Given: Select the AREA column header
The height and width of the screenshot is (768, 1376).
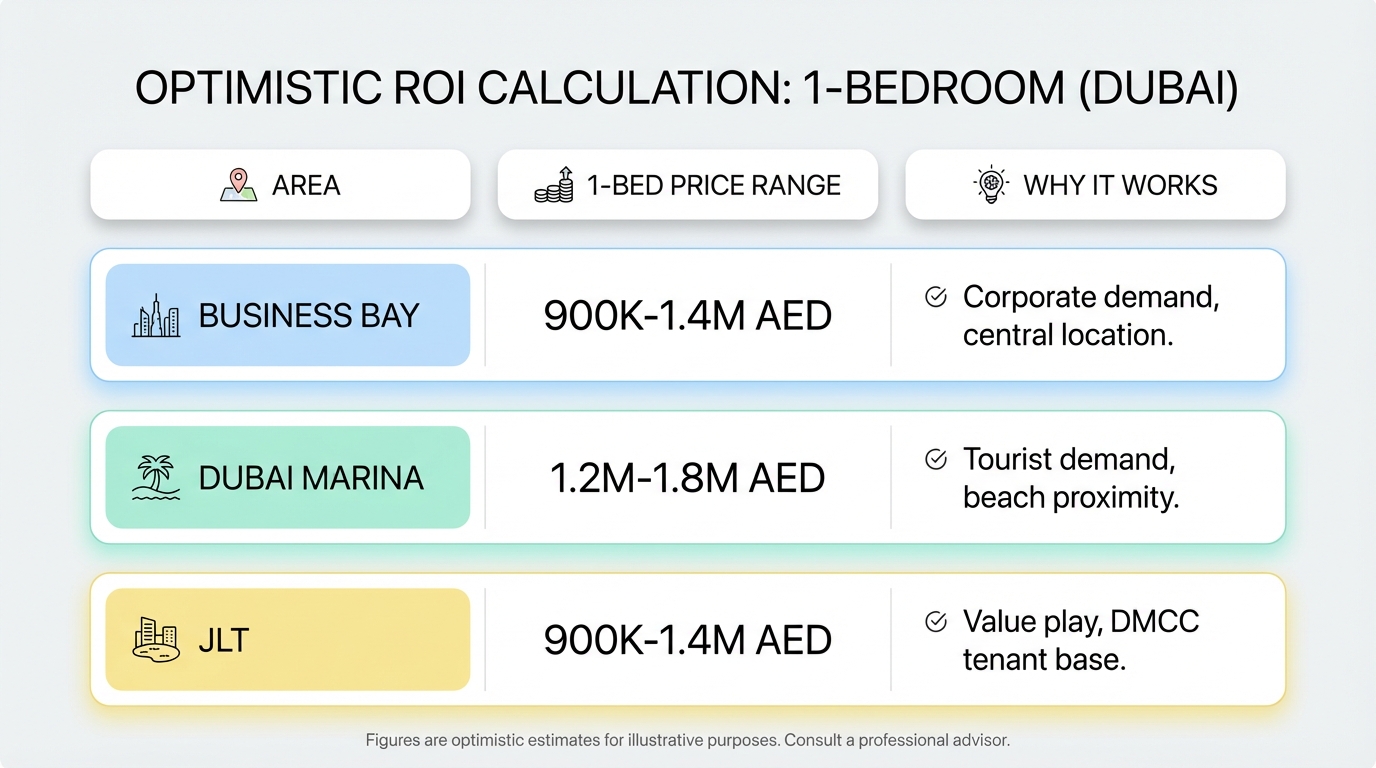Looking at the screenshot, I should pos(280,185).
